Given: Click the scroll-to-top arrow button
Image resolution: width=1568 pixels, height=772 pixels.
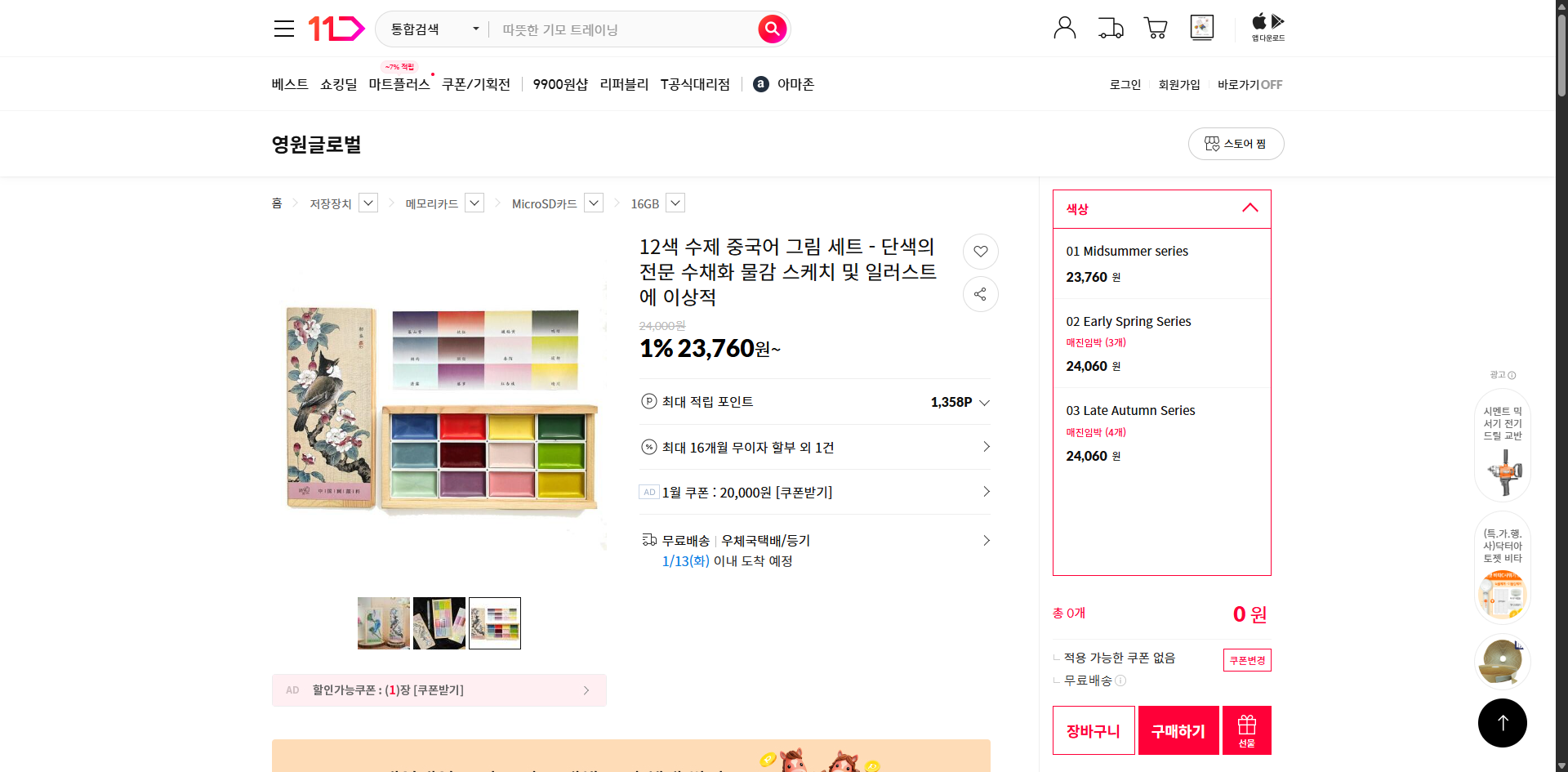Looking at the screenshot, I should coord(1503,722).
